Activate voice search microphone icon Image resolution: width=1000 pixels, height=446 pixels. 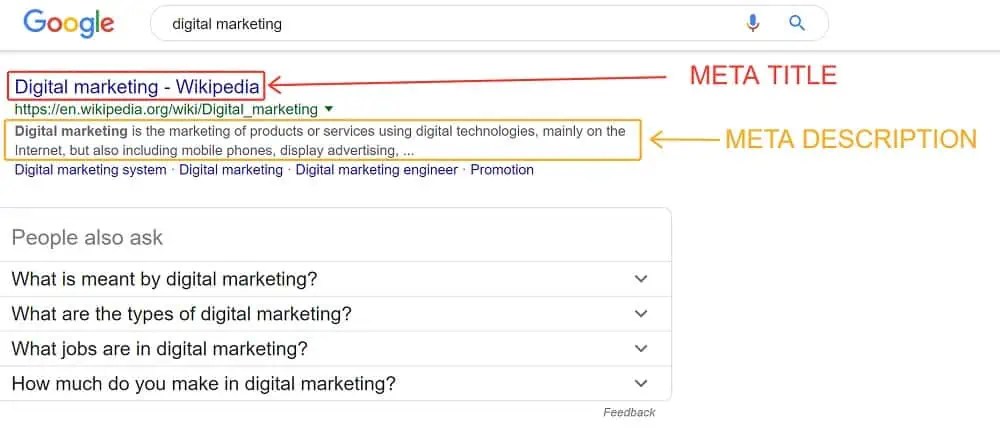click(x=753, y=24)
